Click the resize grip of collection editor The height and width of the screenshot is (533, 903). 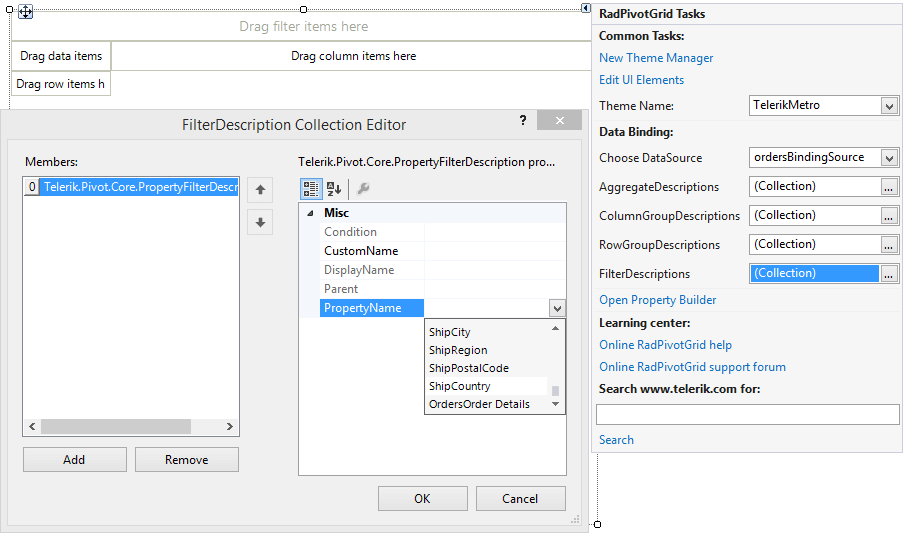(x=575, y=520)
